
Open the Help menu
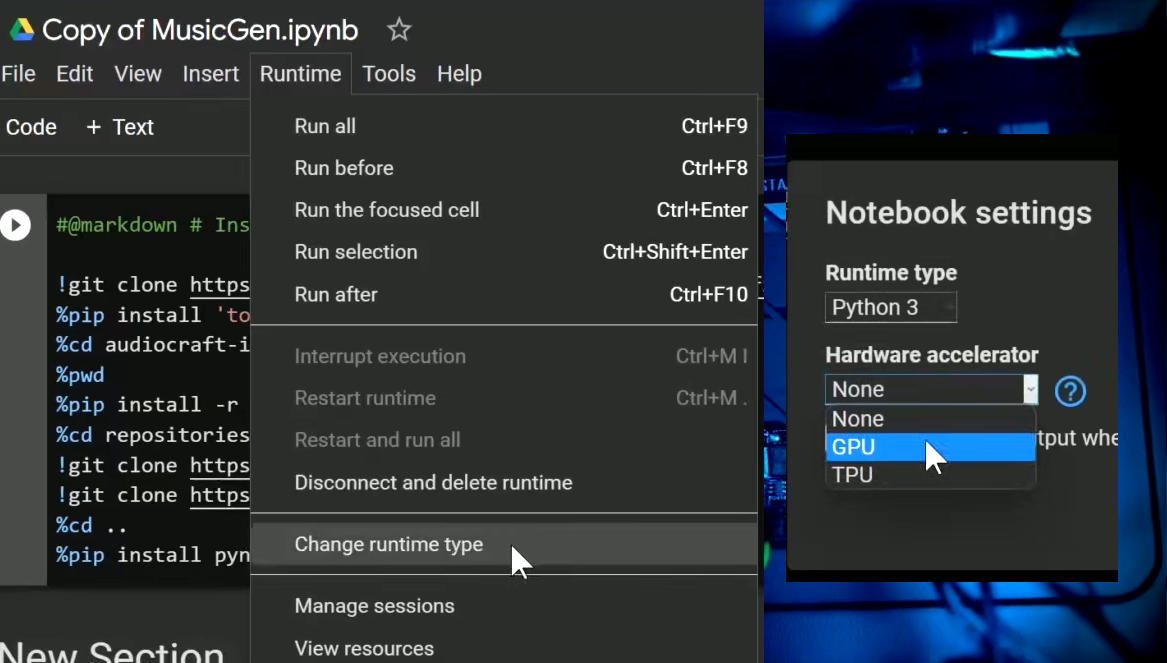[x=459, y=74]
